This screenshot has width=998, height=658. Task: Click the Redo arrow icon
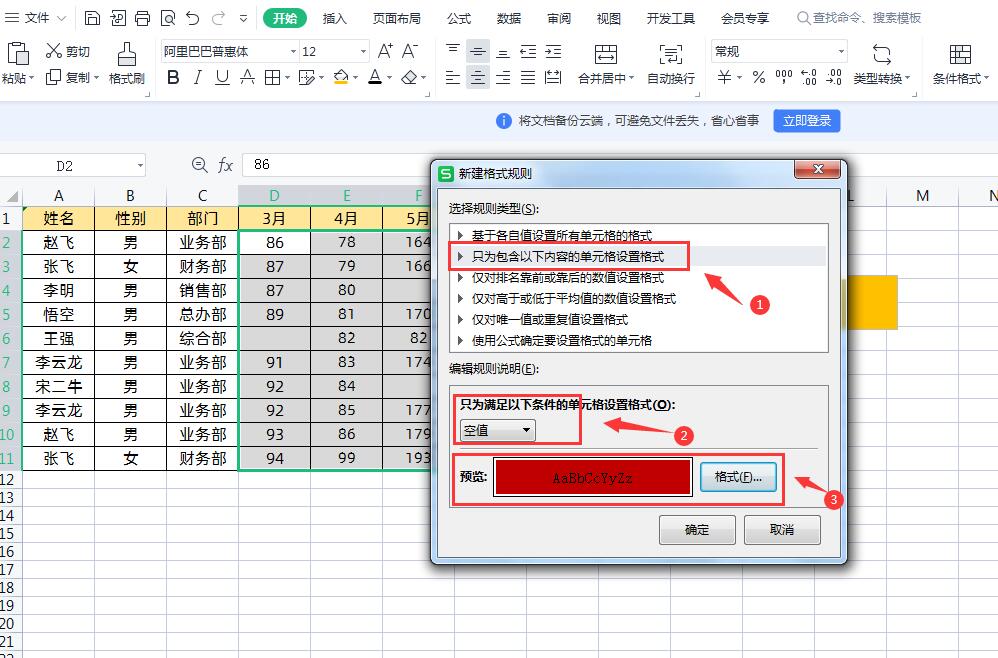coord(218,18)
